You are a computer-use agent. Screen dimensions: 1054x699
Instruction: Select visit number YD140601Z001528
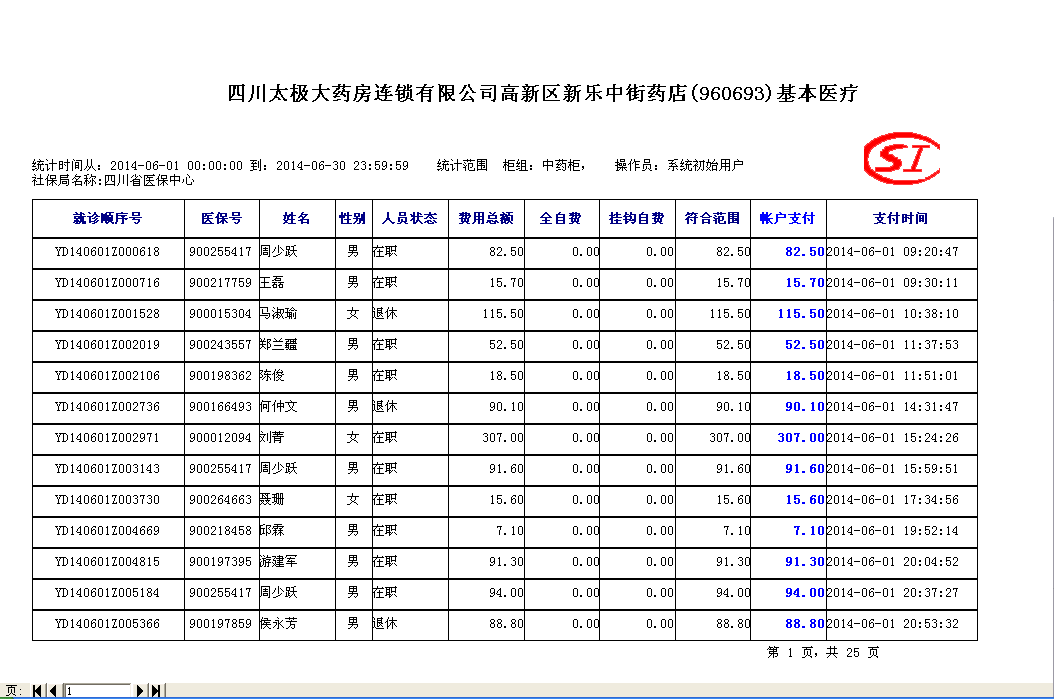[108, 314]
